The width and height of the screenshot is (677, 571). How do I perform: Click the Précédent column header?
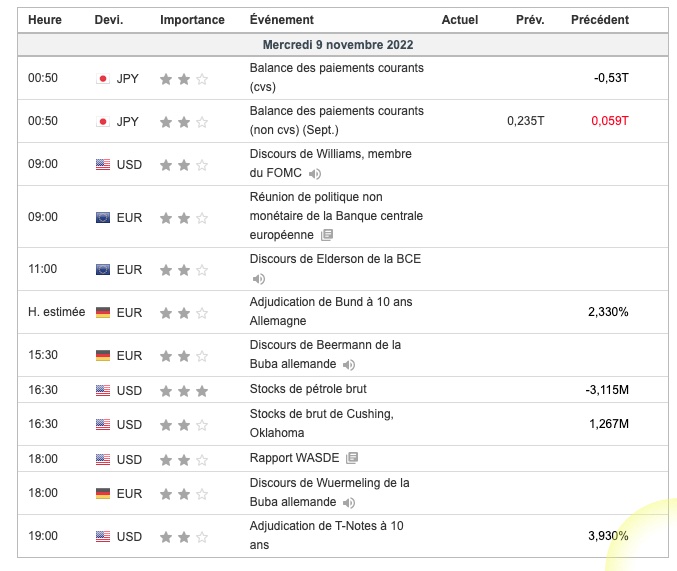pos(600,20)
